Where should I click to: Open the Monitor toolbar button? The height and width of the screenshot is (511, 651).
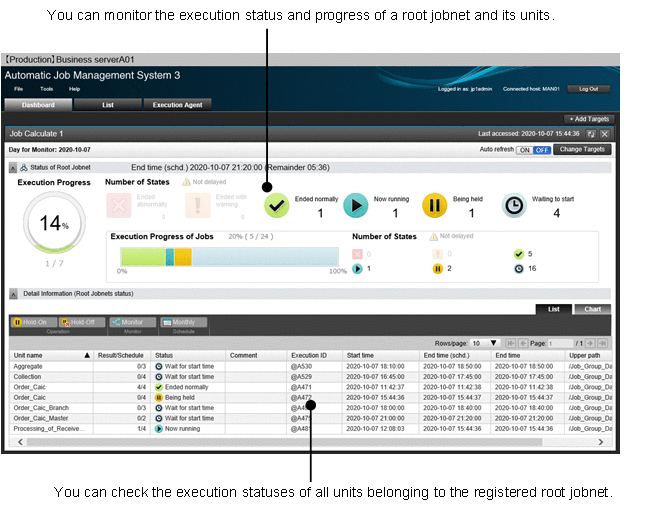click(128, 323)
